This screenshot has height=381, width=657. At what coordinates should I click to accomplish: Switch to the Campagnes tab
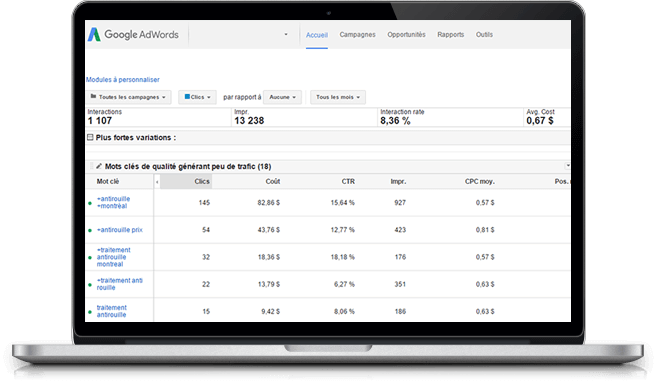(x=357, y=35)
